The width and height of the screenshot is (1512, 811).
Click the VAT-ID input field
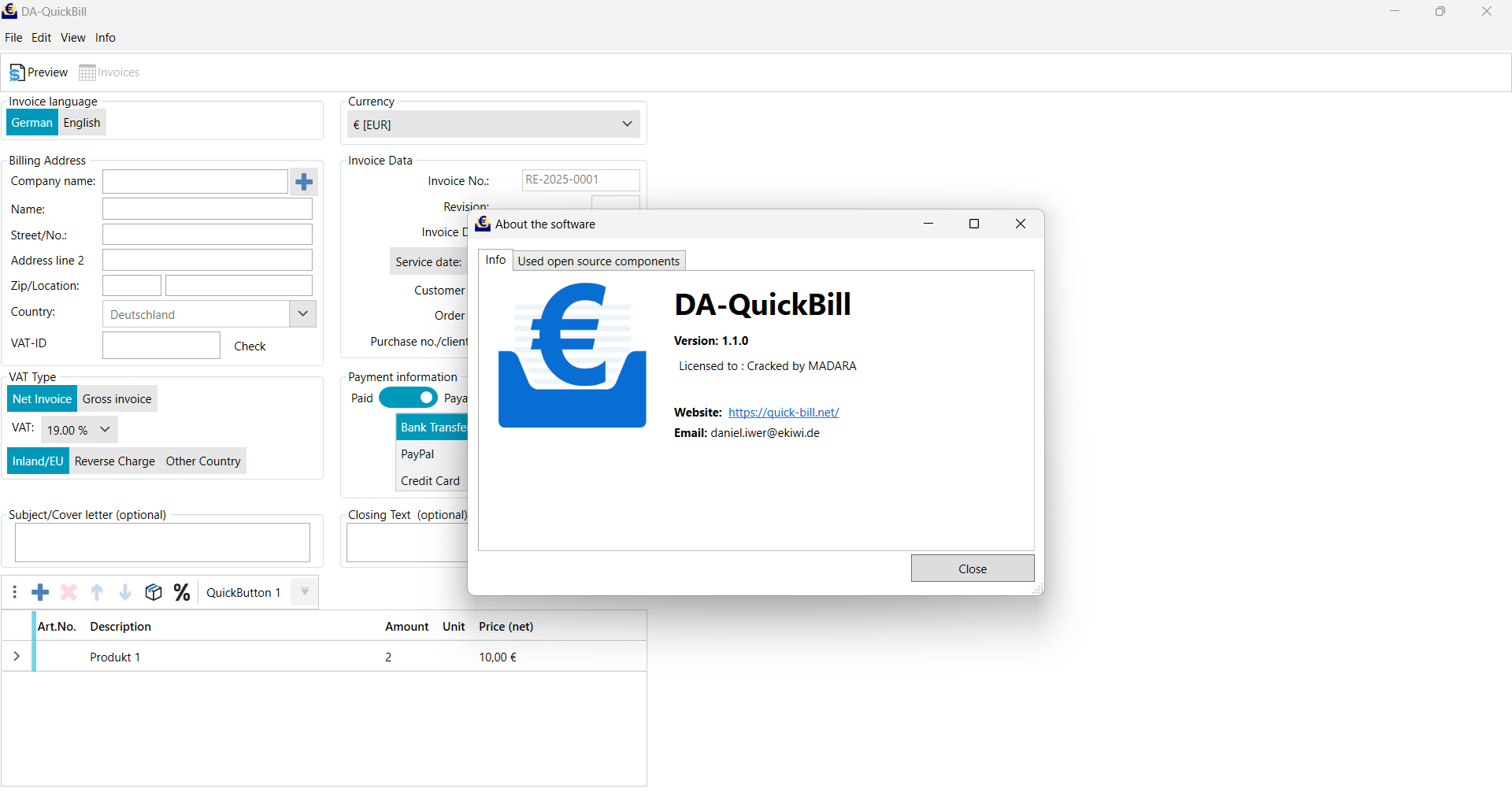[161, 345]
